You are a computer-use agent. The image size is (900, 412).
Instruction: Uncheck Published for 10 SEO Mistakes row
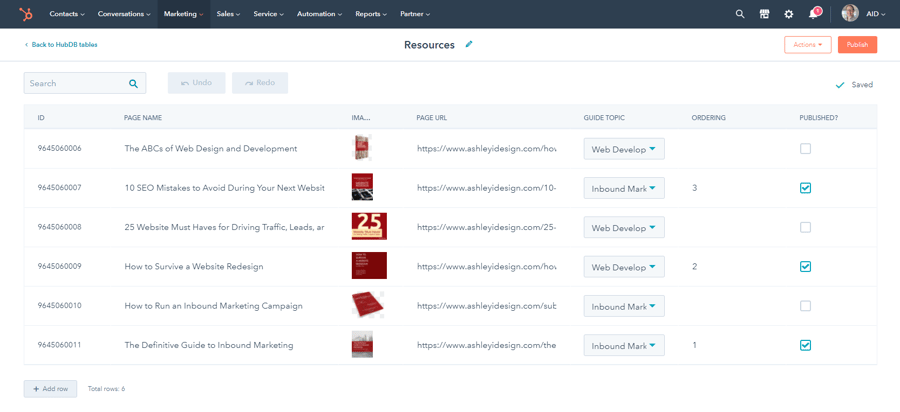point(805,188)
